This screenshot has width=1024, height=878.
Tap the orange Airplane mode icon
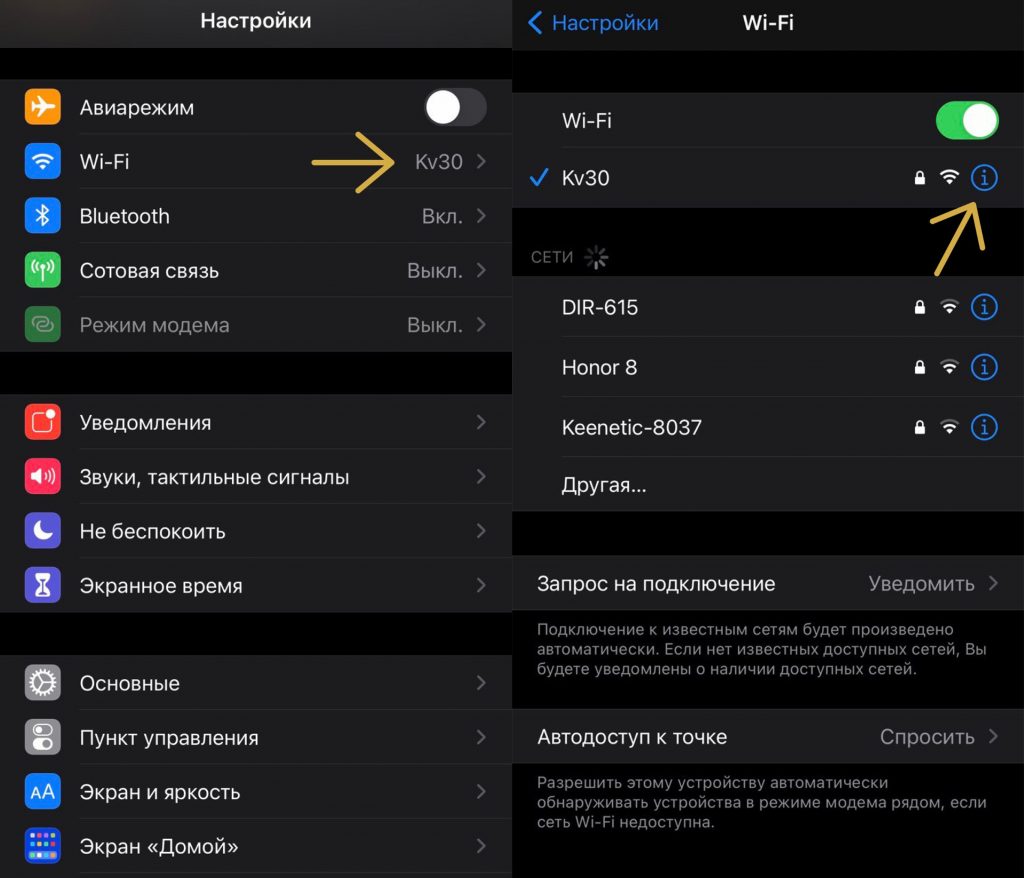tap(42, 106)
